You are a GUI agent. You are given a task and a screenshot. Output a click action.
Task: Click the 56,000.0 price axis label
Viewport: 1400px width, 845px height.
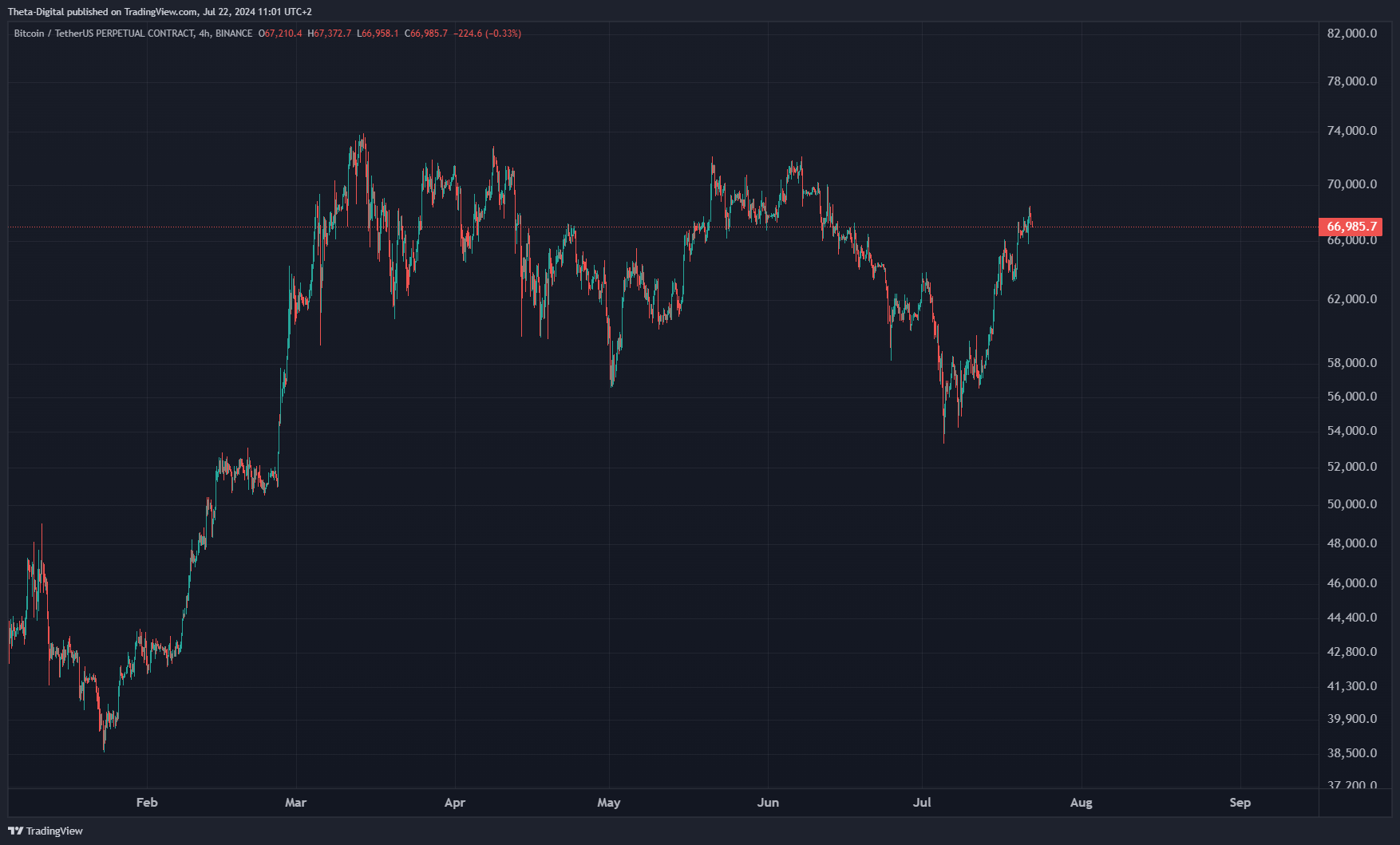(1352, 397)
